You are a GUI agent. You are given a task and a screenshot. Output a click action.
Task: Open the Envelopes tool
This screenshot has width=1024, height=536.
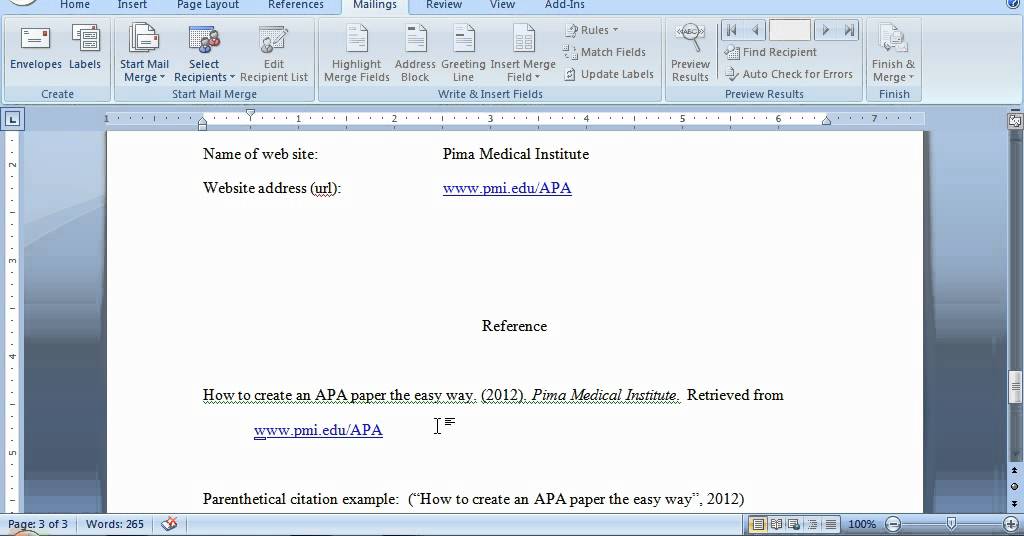(36, 47)
